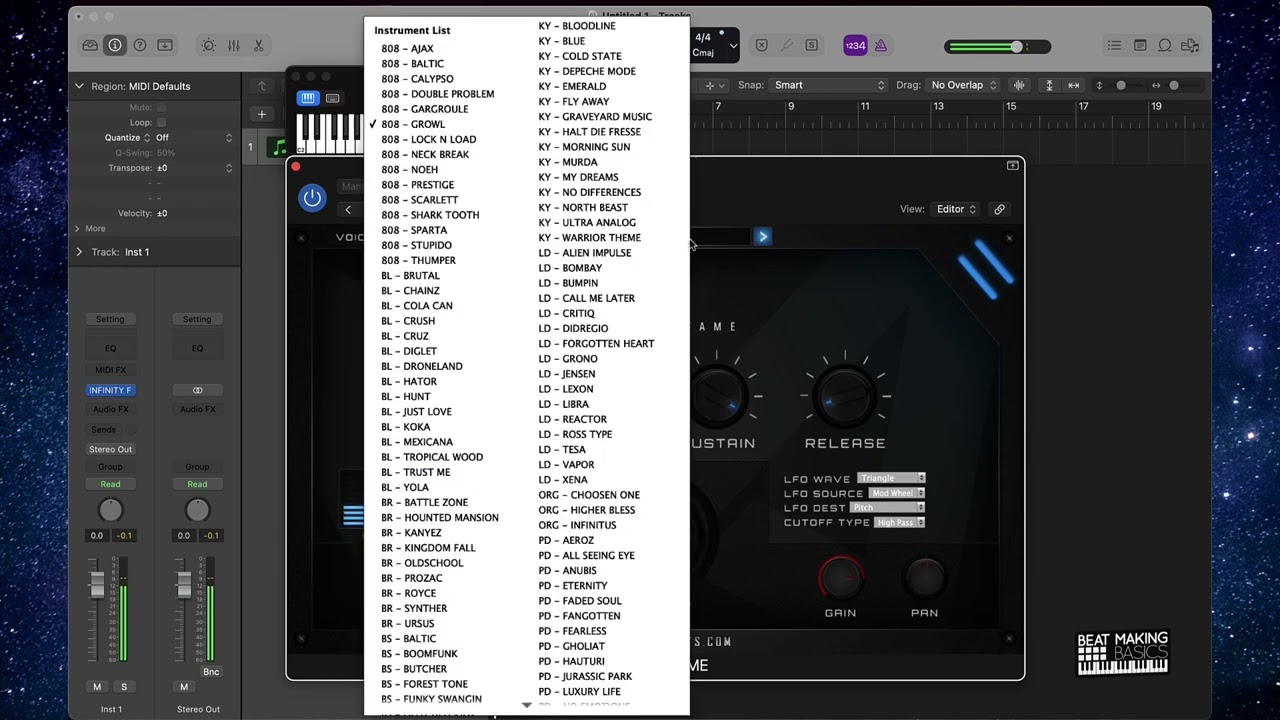Image resolution: width=1280 pixels, height=720 pixels.
Task: Click EQ on the Stereo Out strip
Action: click(197, 348)
